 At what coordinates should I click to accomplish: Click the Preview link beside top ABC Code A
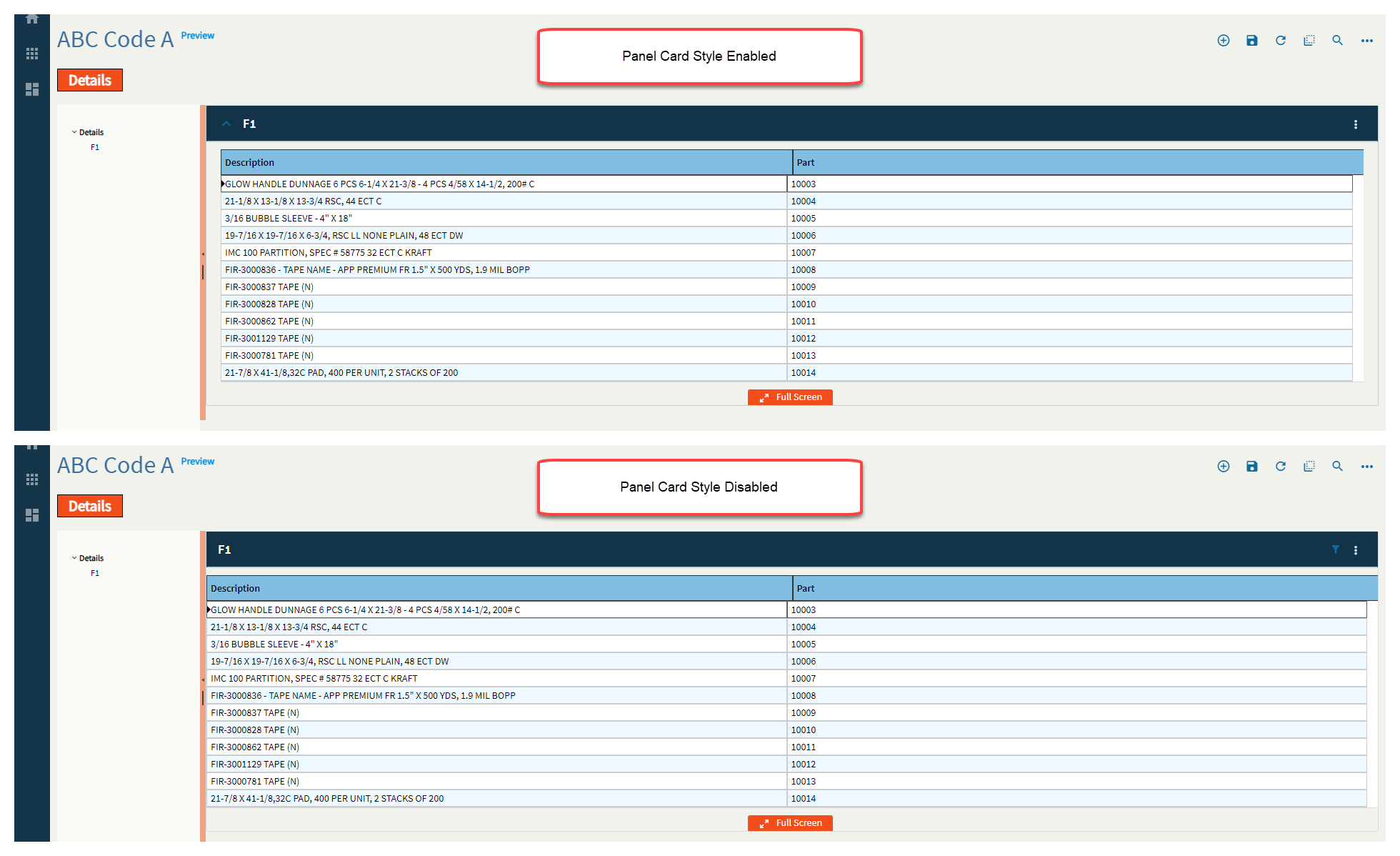click(x=198, y=36)
